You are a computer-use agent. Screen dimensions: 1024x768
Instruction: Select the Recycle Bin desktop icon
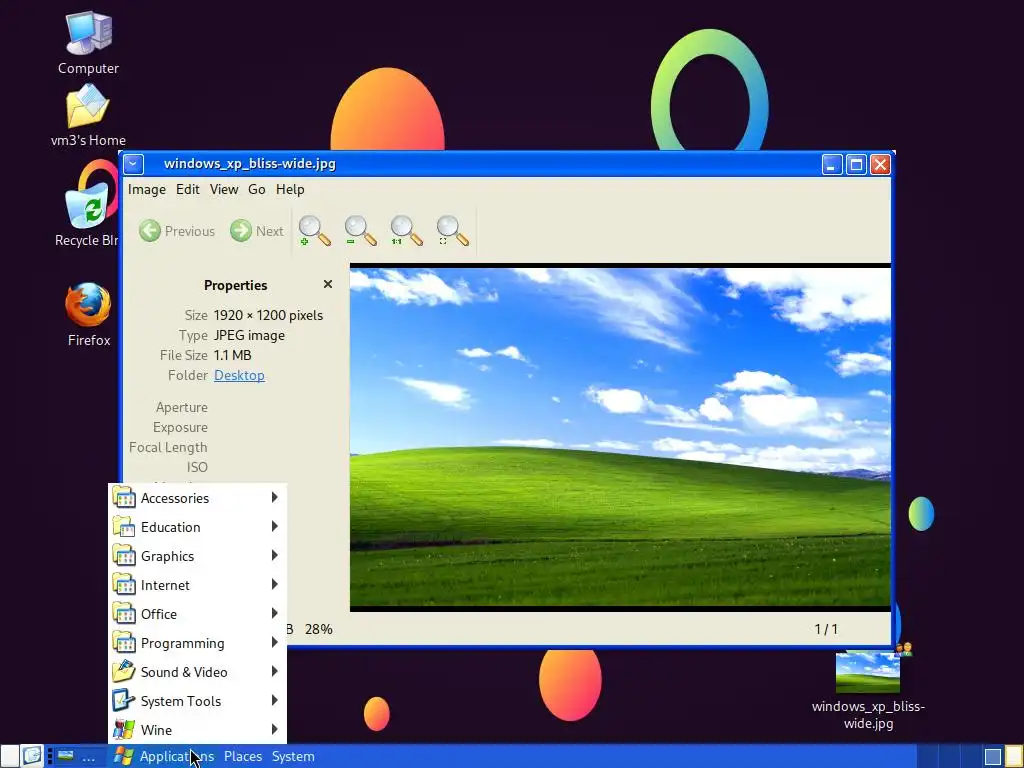click(x=88, y=204)
